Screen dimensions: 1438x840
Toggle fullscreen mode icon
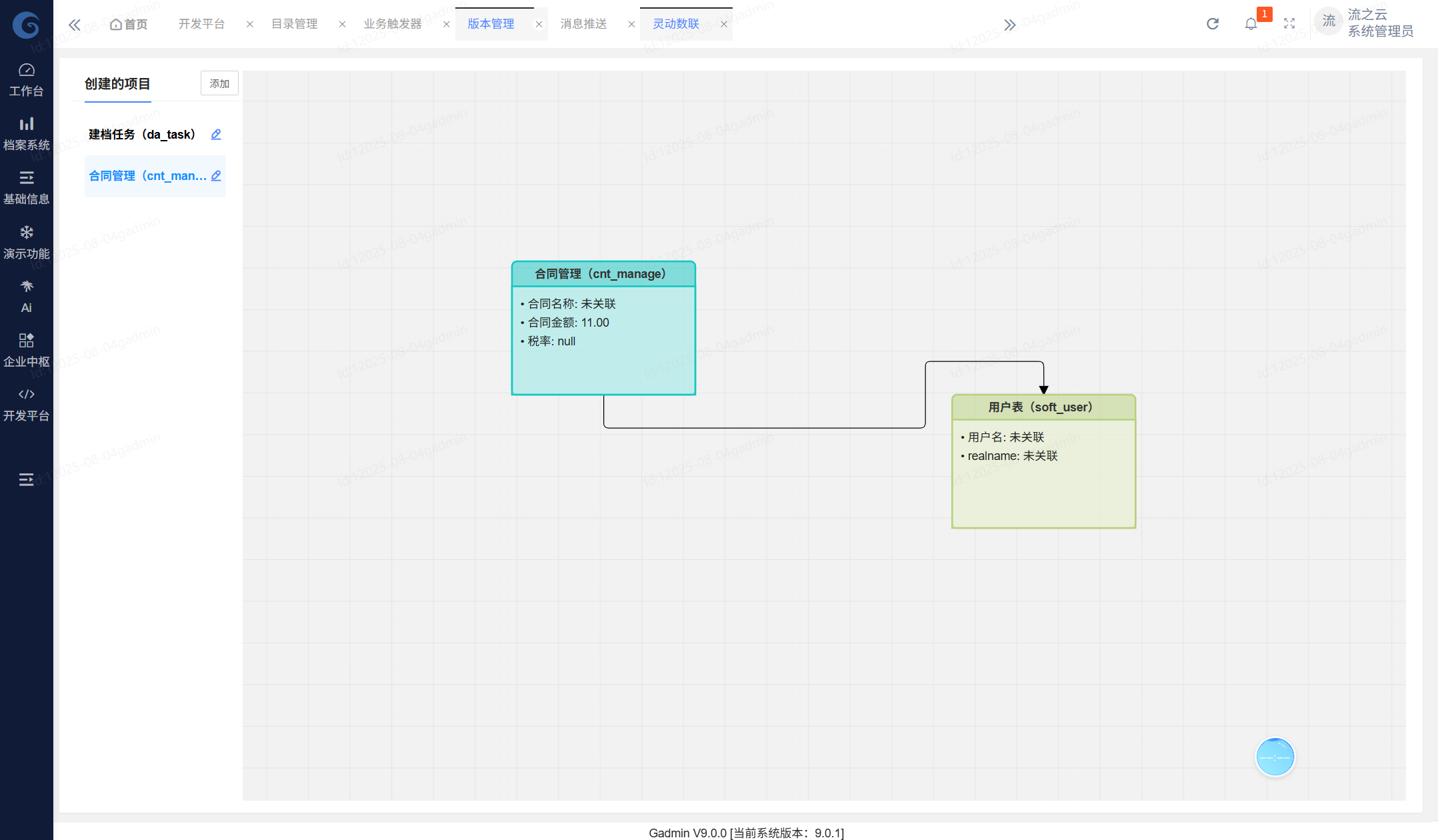point(1289,24)
